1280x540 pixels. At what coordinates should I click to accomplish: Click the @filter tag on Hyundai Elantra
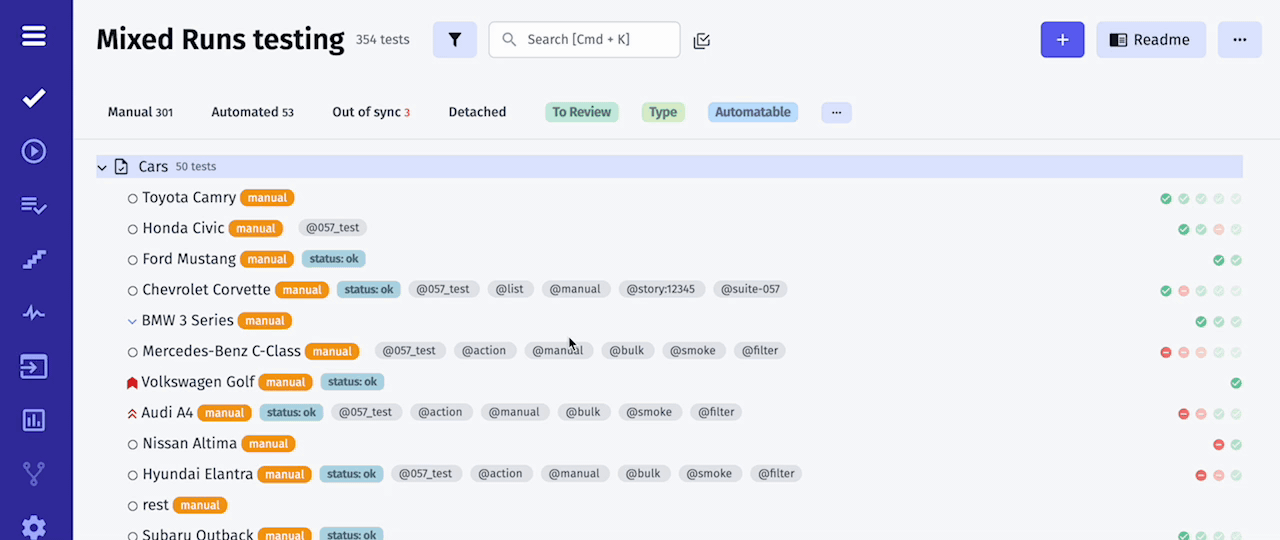pyautogui.click(x=776, y=474)
